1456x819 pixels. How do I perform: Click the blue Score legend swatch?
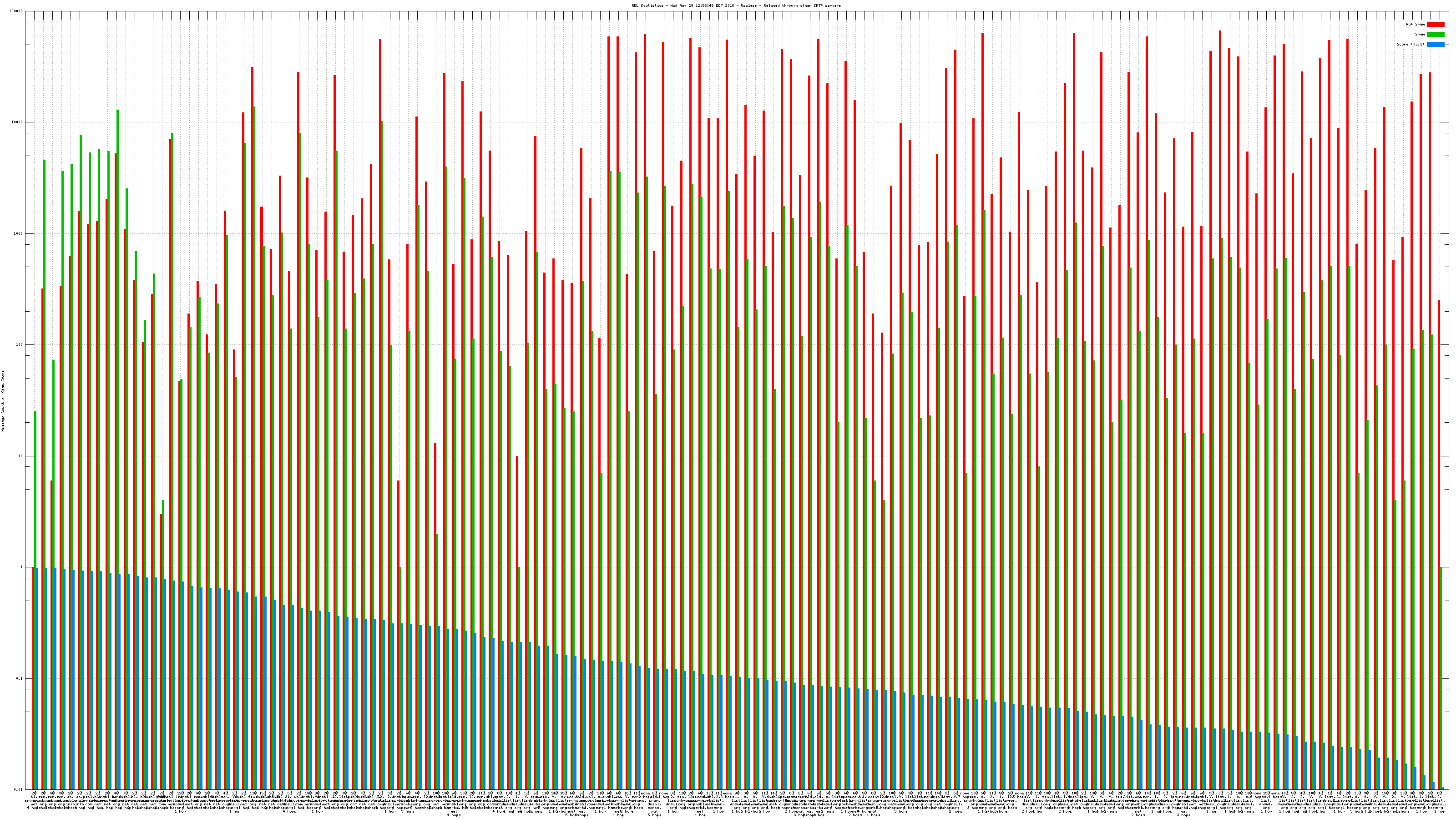(x=1436, y=44)
